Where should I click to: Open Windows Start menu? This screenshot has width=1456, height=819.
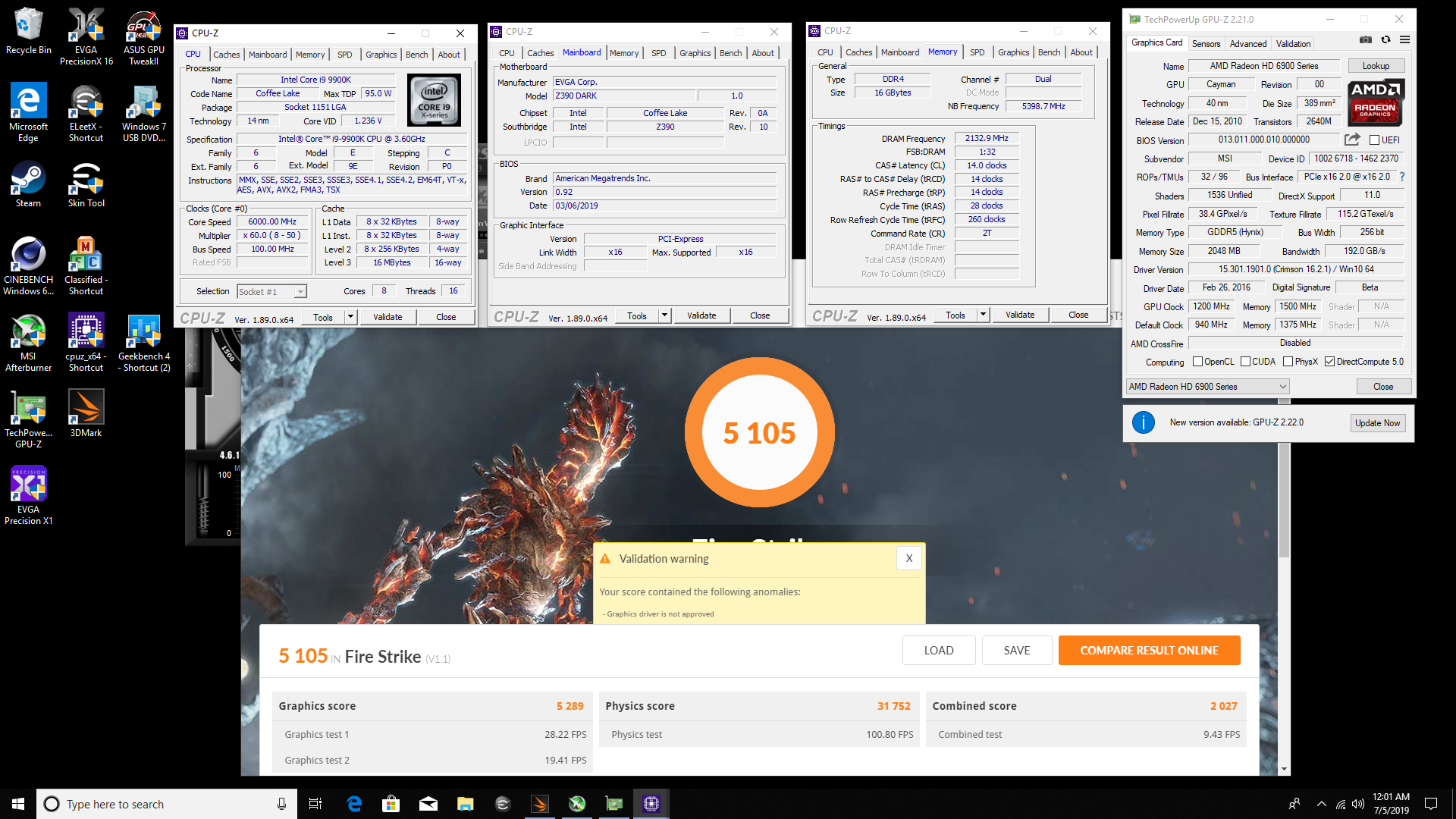18,804
